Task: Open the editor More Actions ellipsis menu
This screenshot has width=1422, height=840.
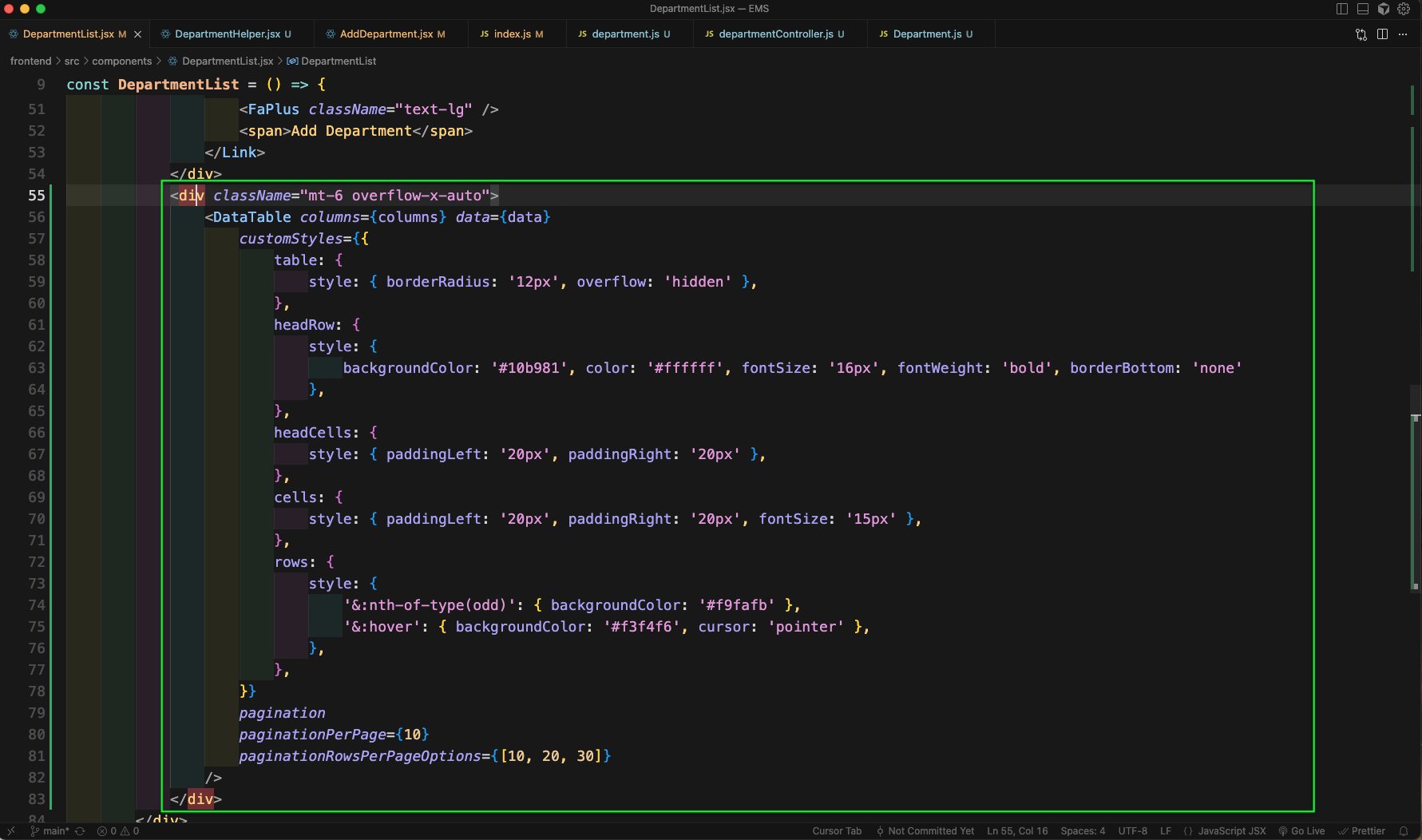Action: [x=1403, y=34]
